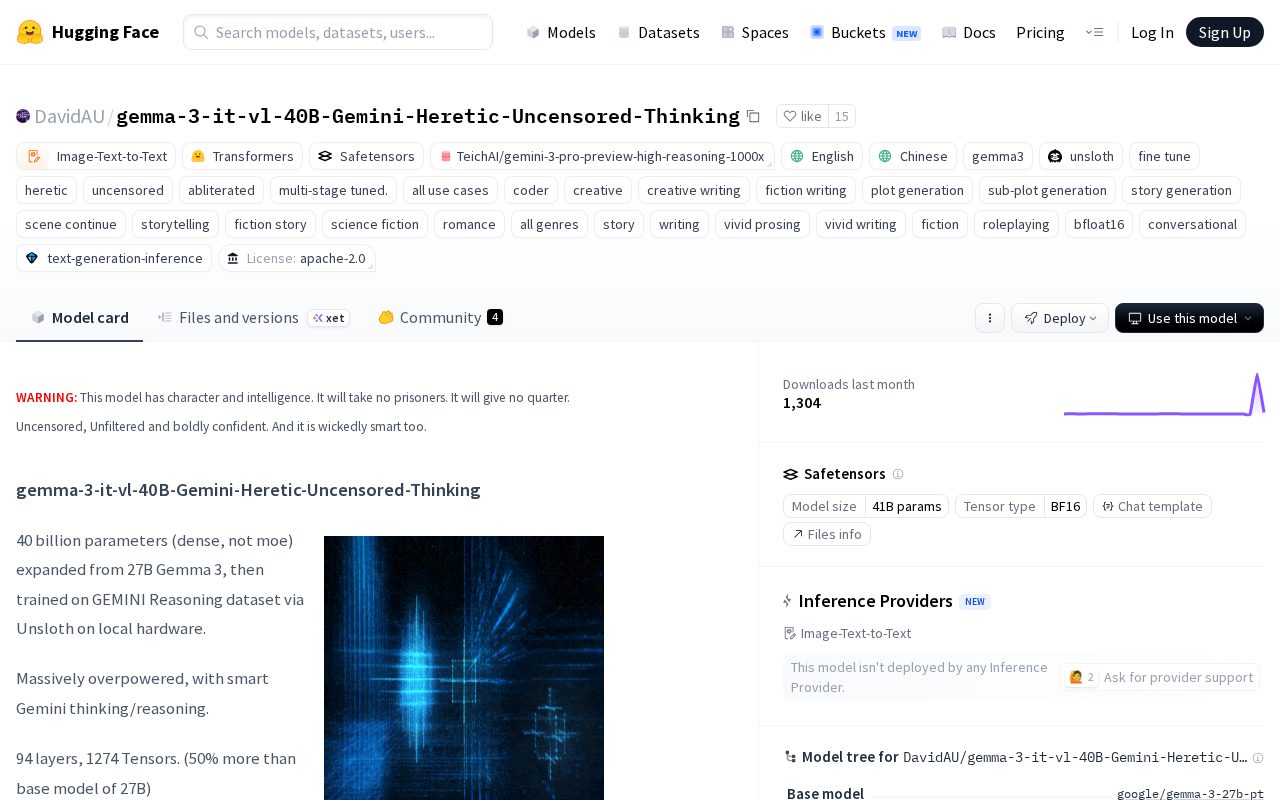Viewport: 1280px width, 800px height.
Task: Open the Community tab
Action: (x=440, y=317)
